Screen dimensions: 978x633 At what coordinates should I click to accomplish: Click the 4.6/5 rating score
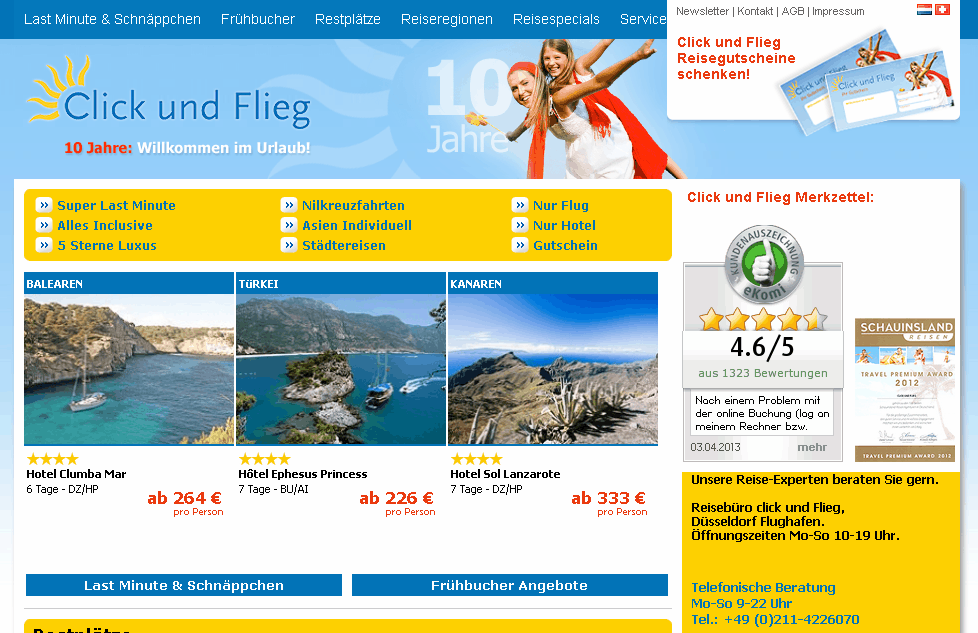(762, 347)
